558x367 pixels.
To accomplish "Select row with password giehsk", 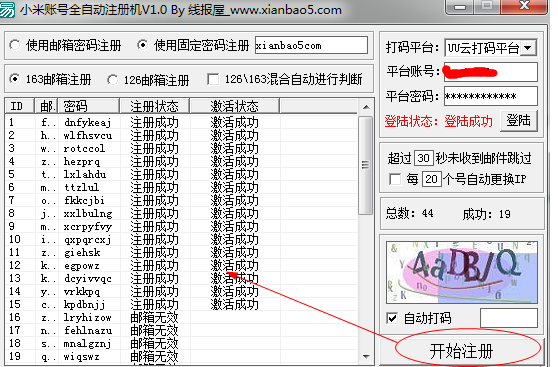I will click(181, 252).
